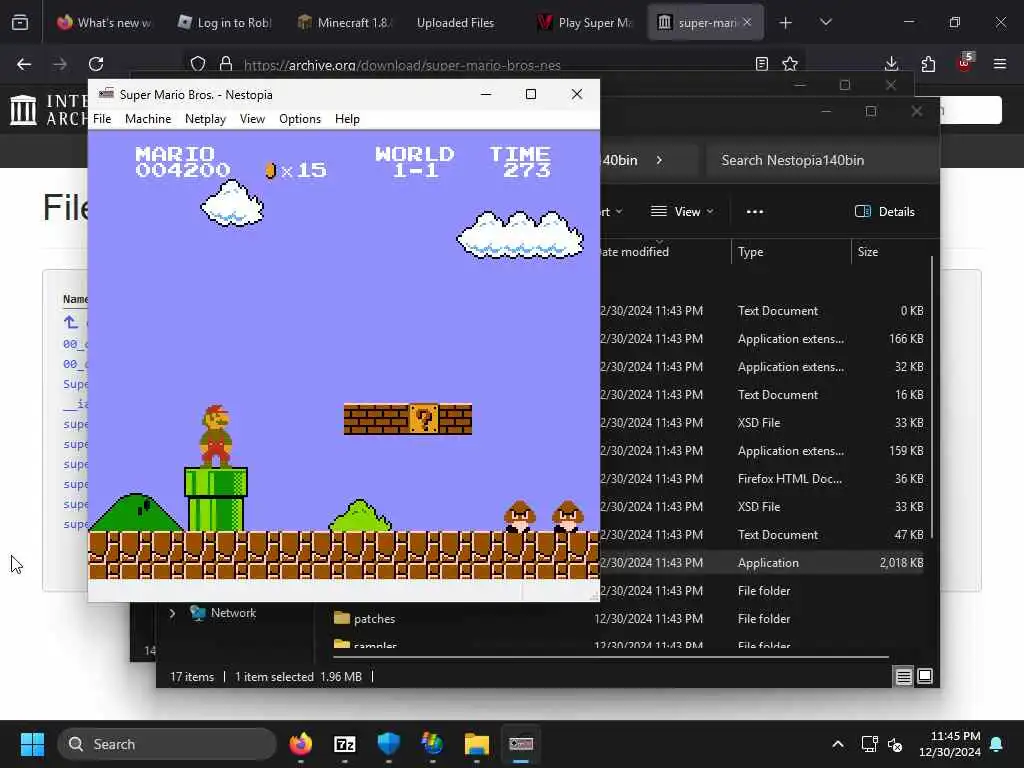Close the super-mario archive tab

tap(747, 22)
